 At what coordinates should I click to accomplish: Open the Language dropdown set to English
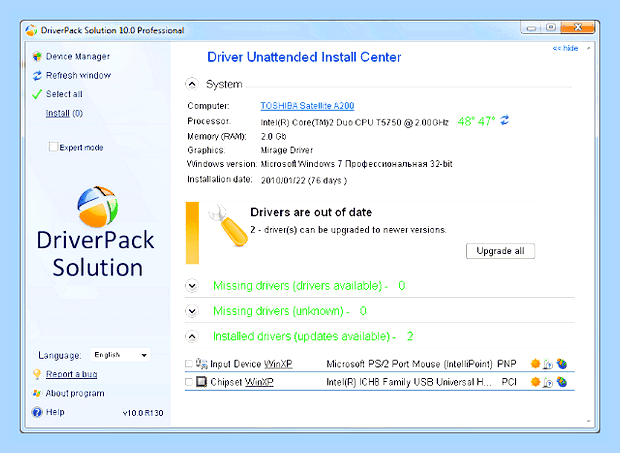pyautogui.click(x=120, y=355)
